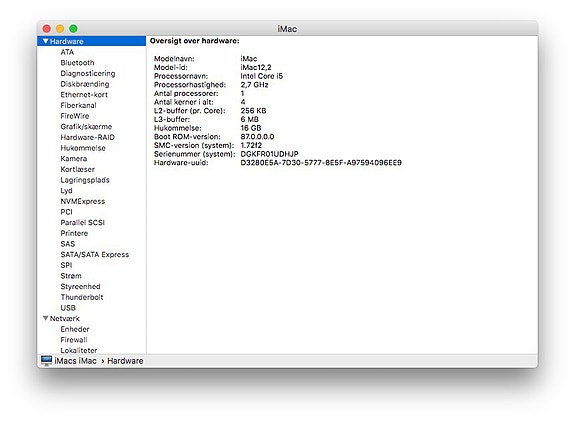The height and width of the screenshot is (421, 575).
Task: Open the Diagnosticering item
Action: 88,73
